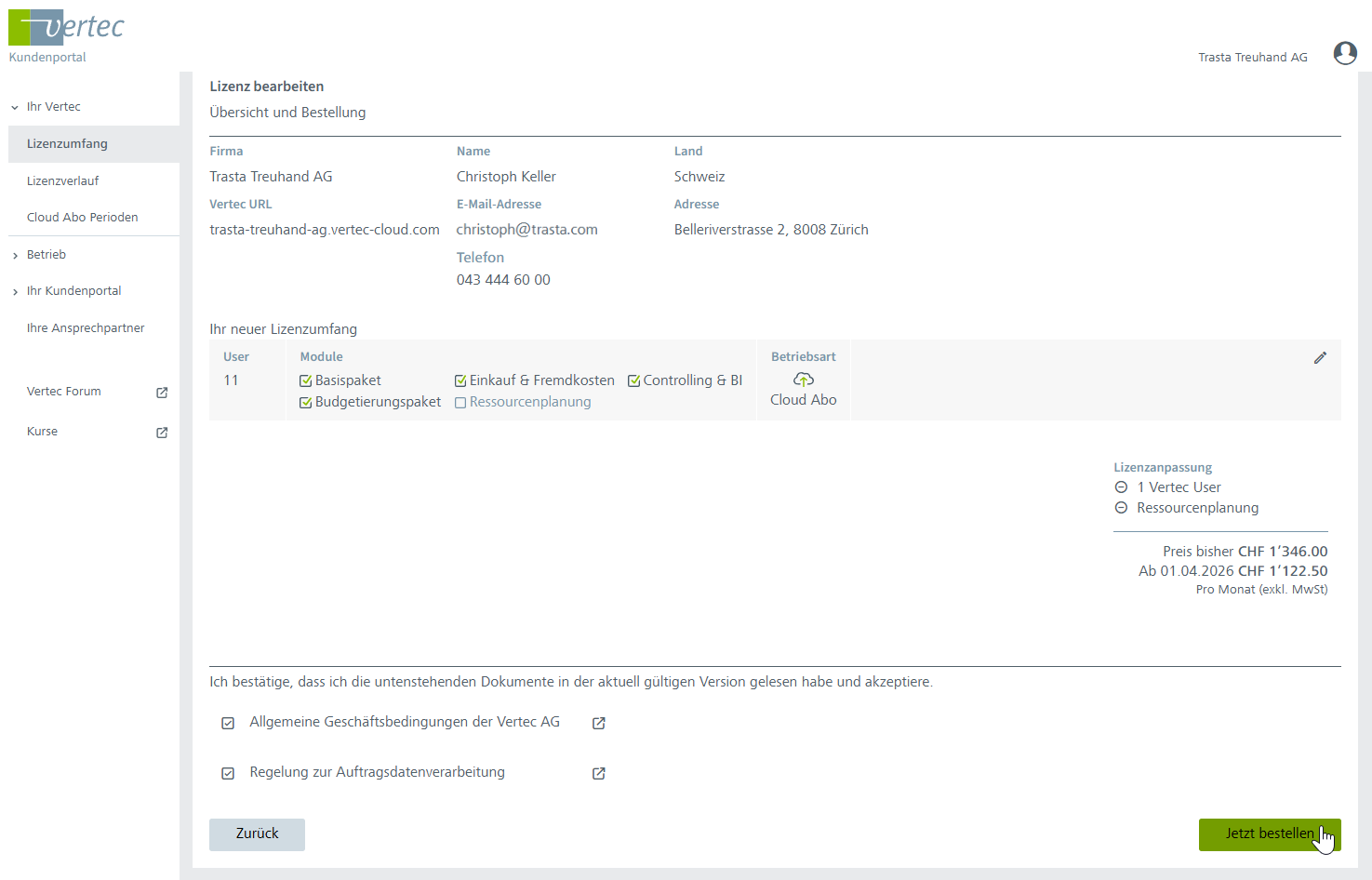Screen dimensions: 1372x880
Task: Enable the Ressourcenplanung module checkbox
Action: pos(460,403)
